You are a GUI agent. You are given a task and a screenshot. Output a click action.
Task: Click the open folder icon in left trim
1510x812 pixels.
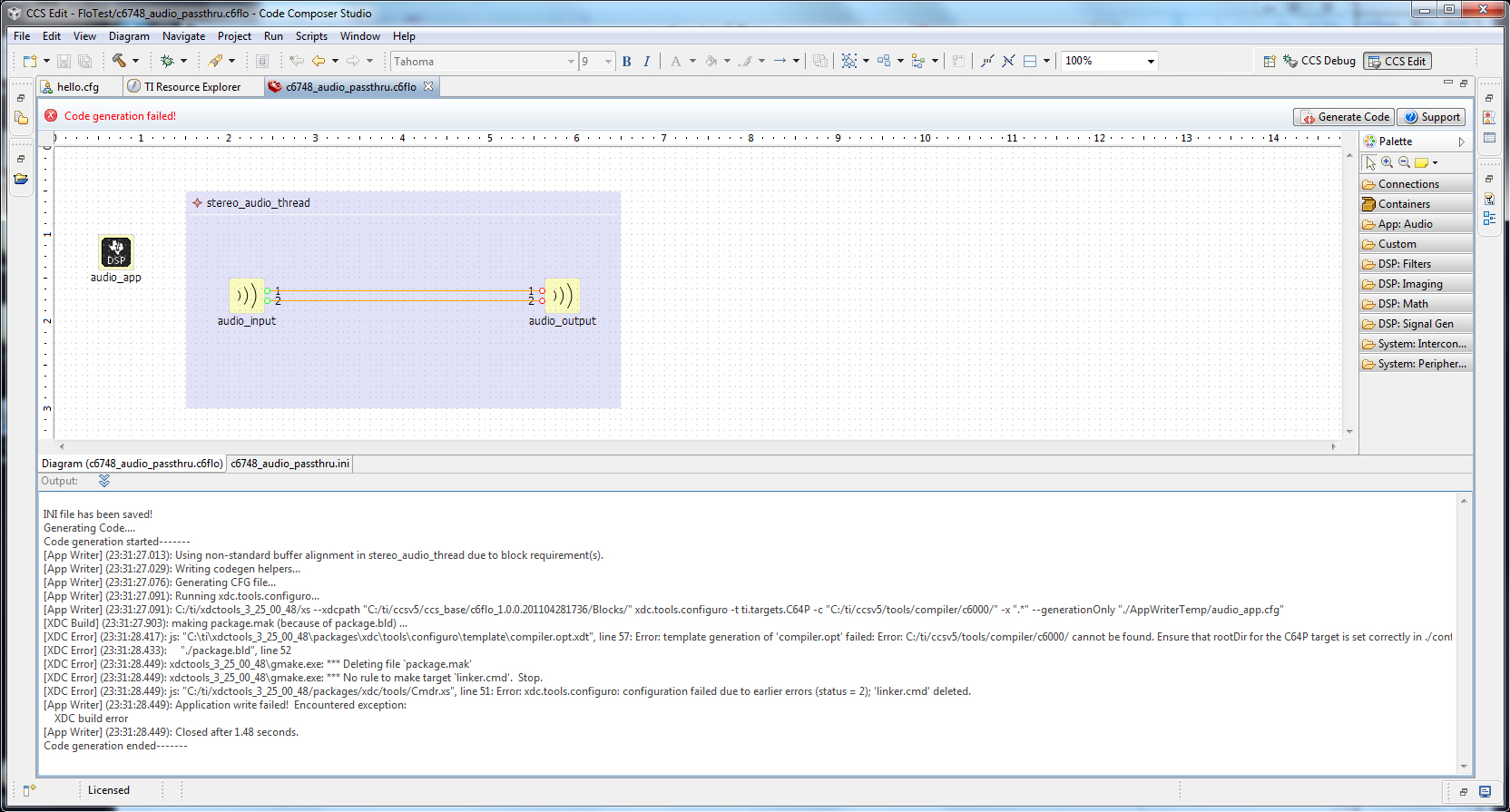[21, 179]
